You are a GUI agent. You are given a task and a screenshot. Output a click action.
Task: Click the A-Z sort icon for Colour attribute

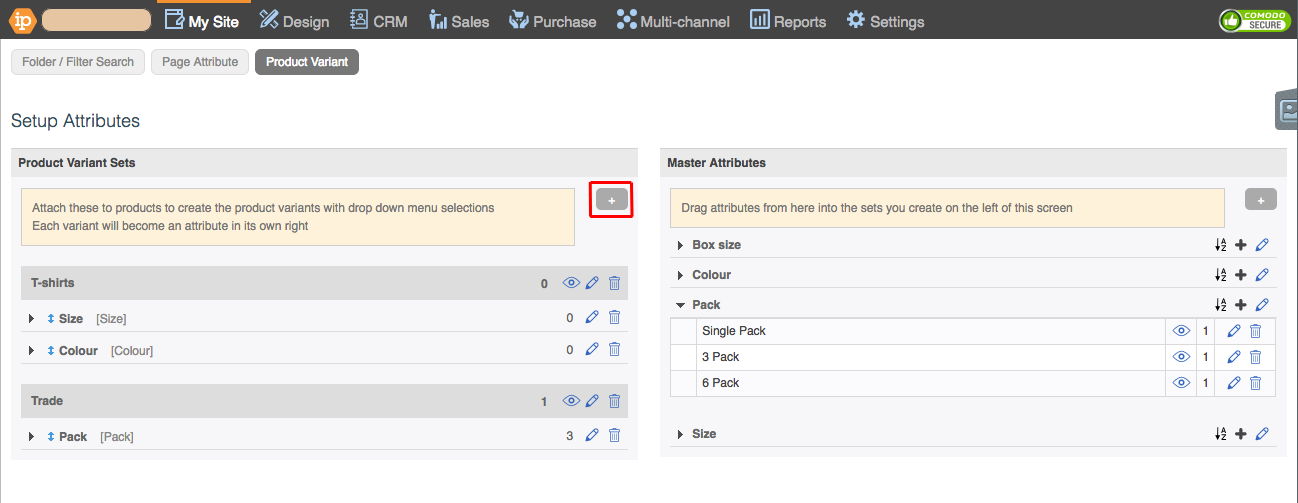coord(1220,275)
